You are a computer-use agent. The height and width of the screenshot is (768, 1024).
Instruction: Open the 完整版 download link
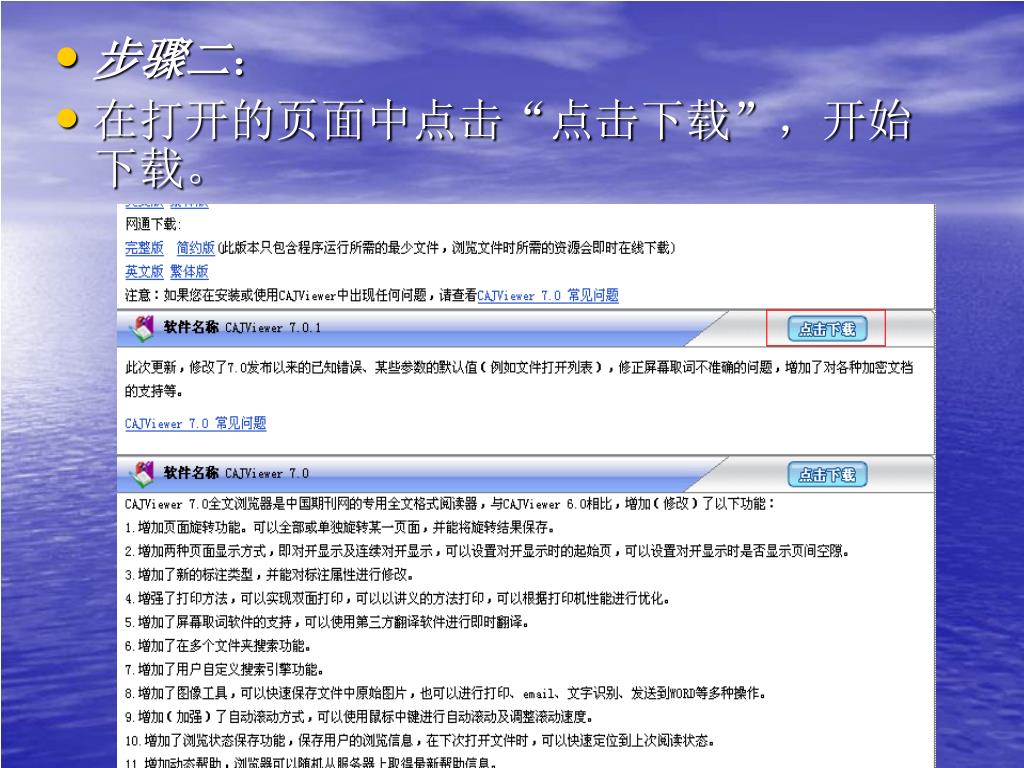pos(144,248)
